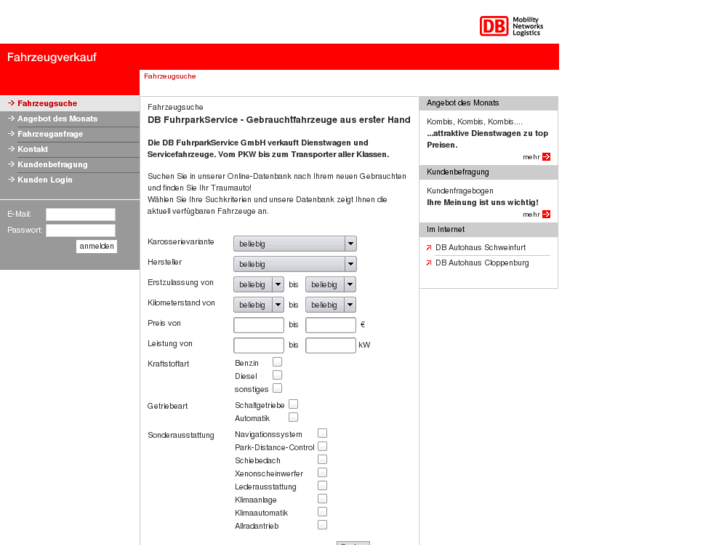
Task: Click the anmelden button
Action: click(x=96, y=246)
